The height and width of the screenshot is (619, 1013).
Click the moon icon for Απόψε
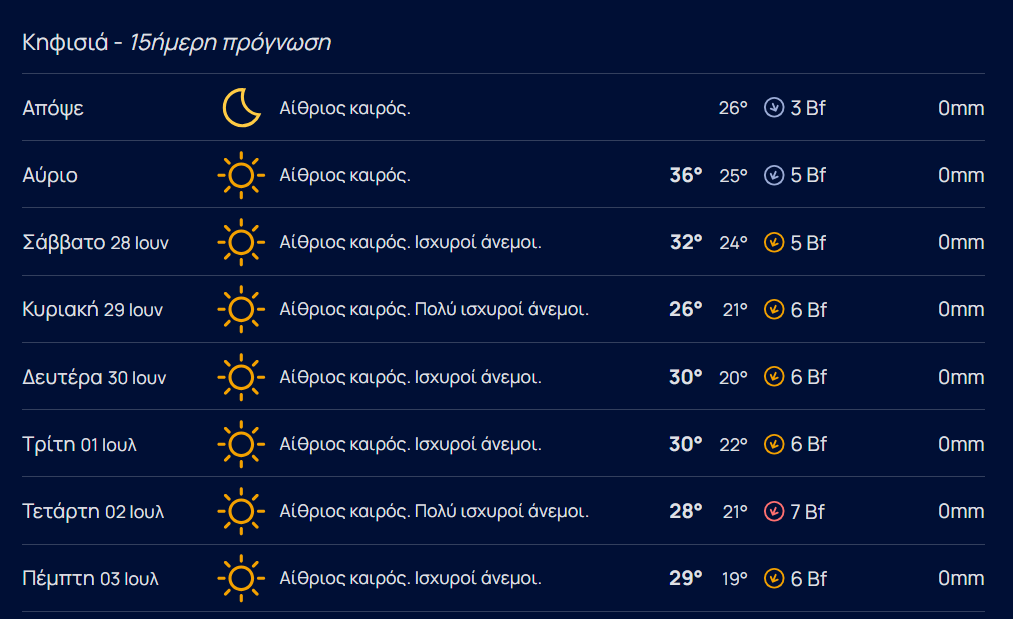[x=242, y=107]
